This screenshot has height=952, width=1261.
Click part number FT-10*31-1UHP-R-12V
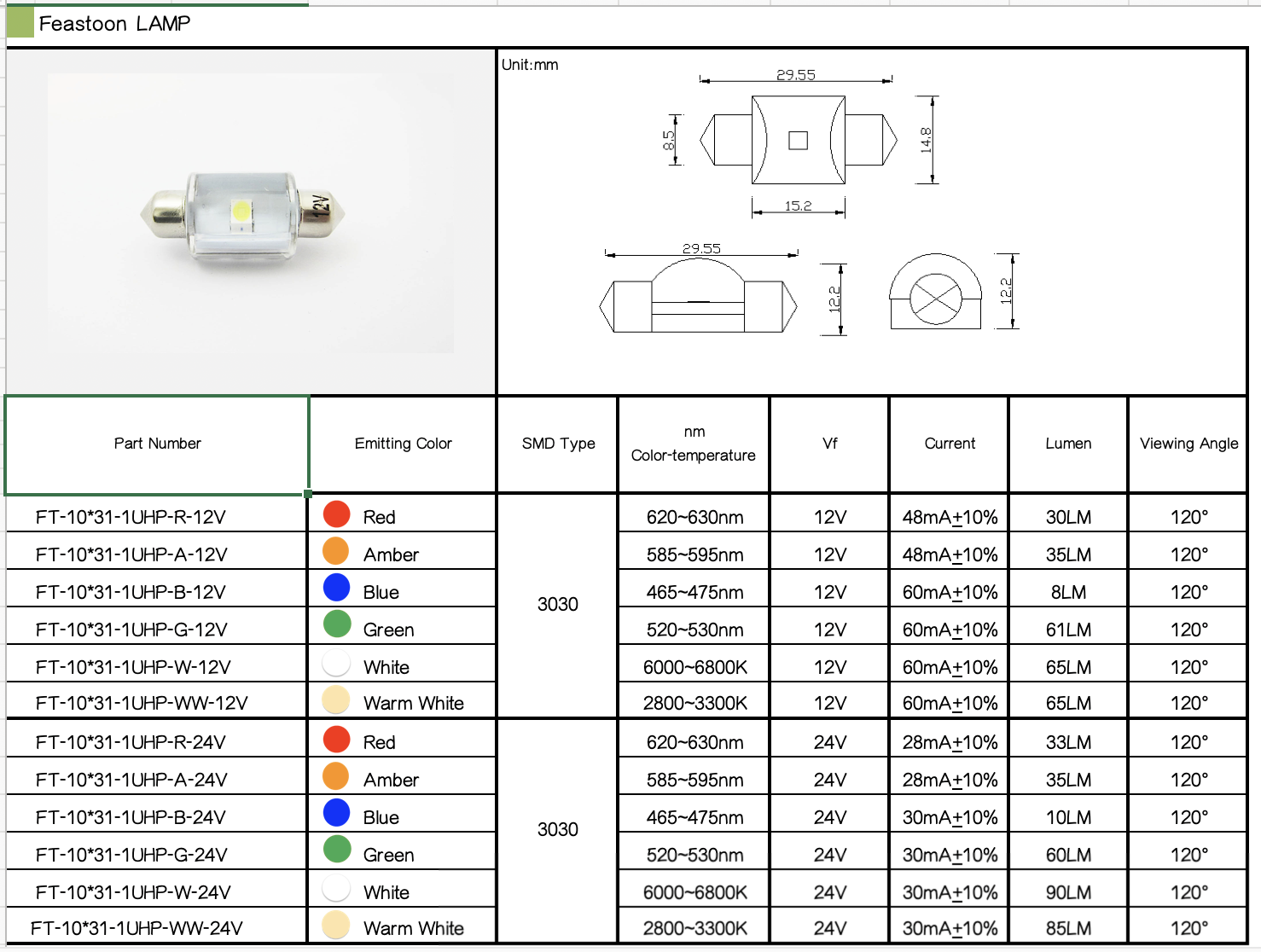coord(130,515)
